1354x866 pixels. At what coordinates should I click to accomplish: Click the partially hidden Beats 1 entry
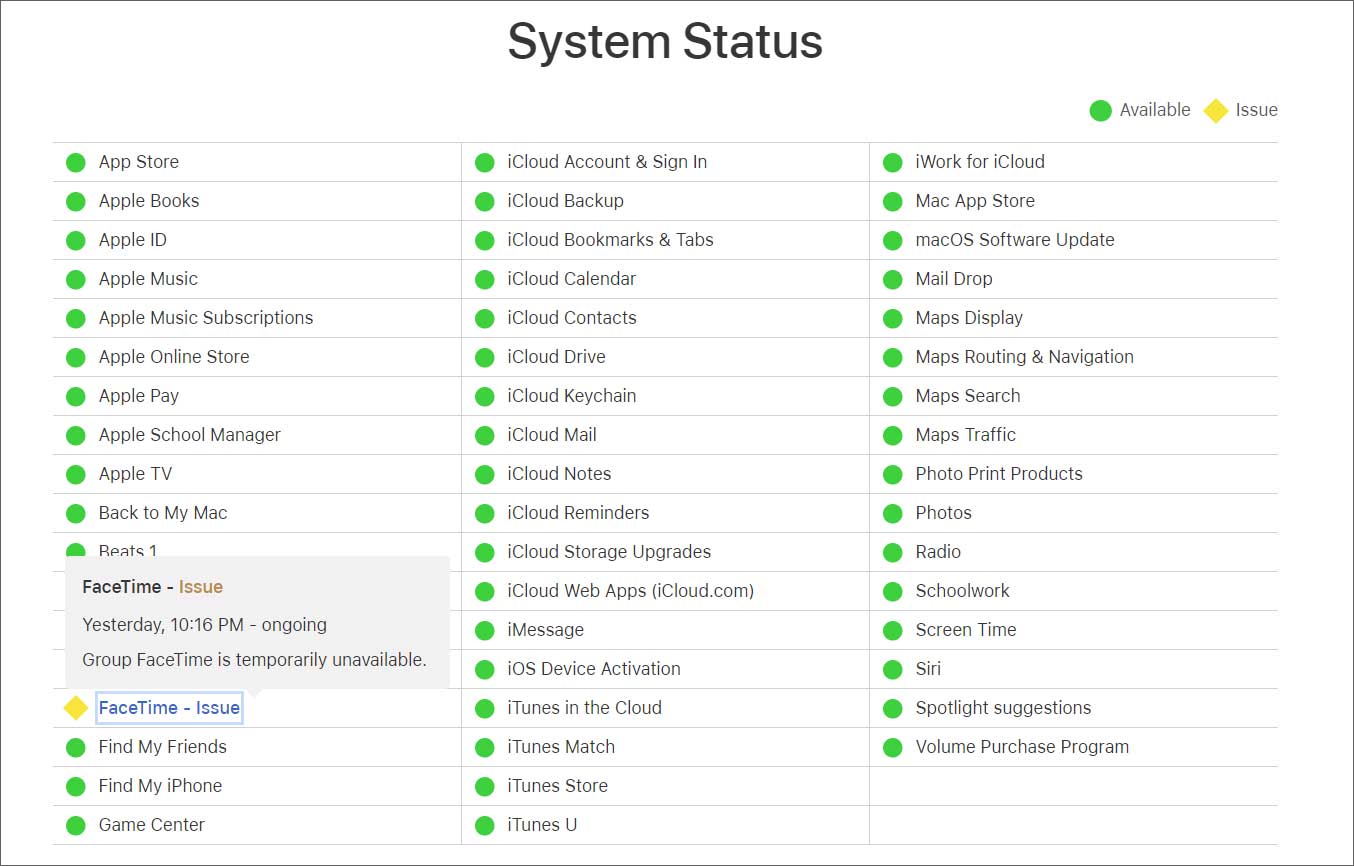pos(128,549)
